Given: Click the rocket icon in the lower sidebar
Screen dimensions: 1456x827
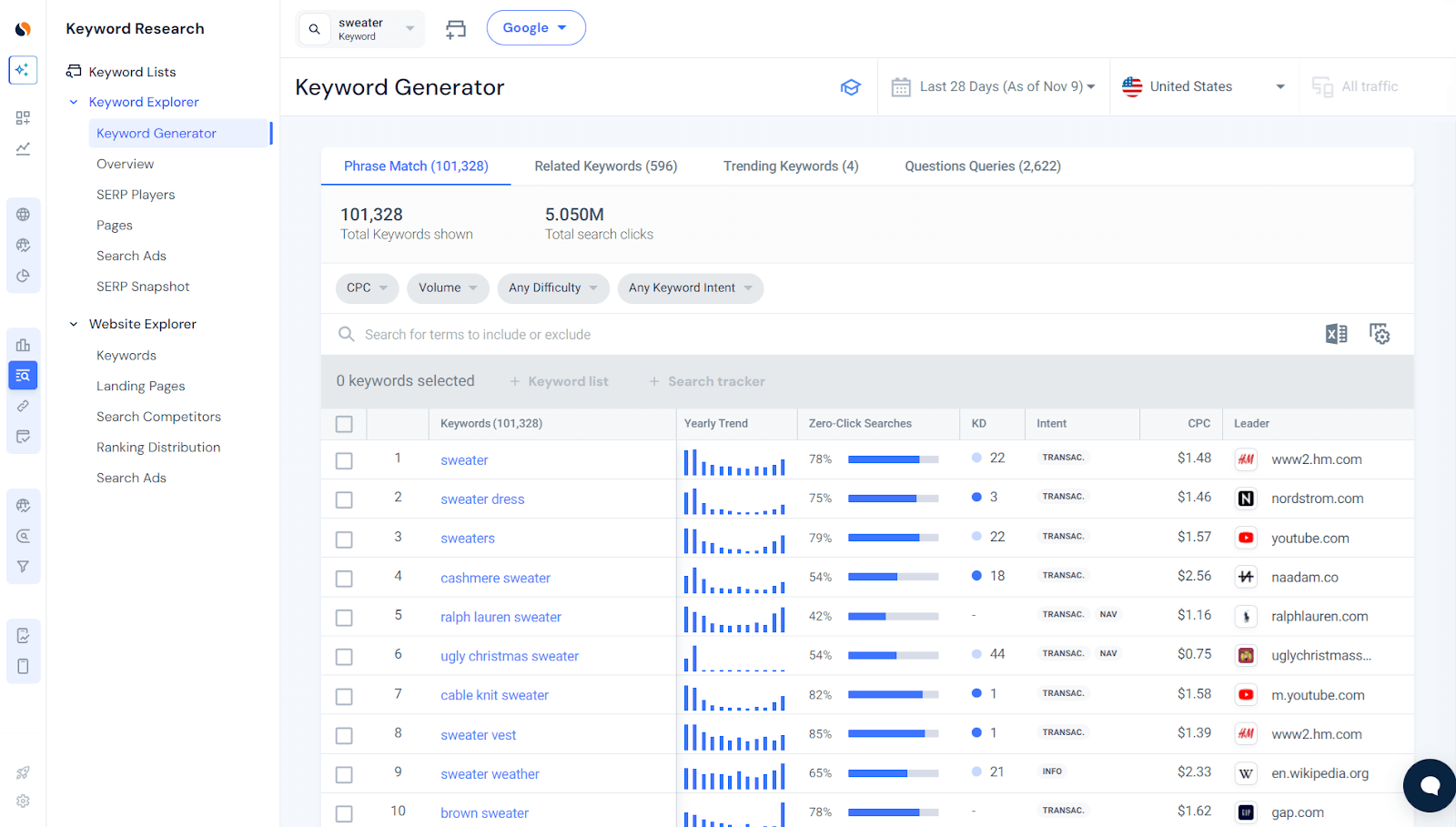Looking at the screenshot, I should pyautogui.click(x=23, y=772).
